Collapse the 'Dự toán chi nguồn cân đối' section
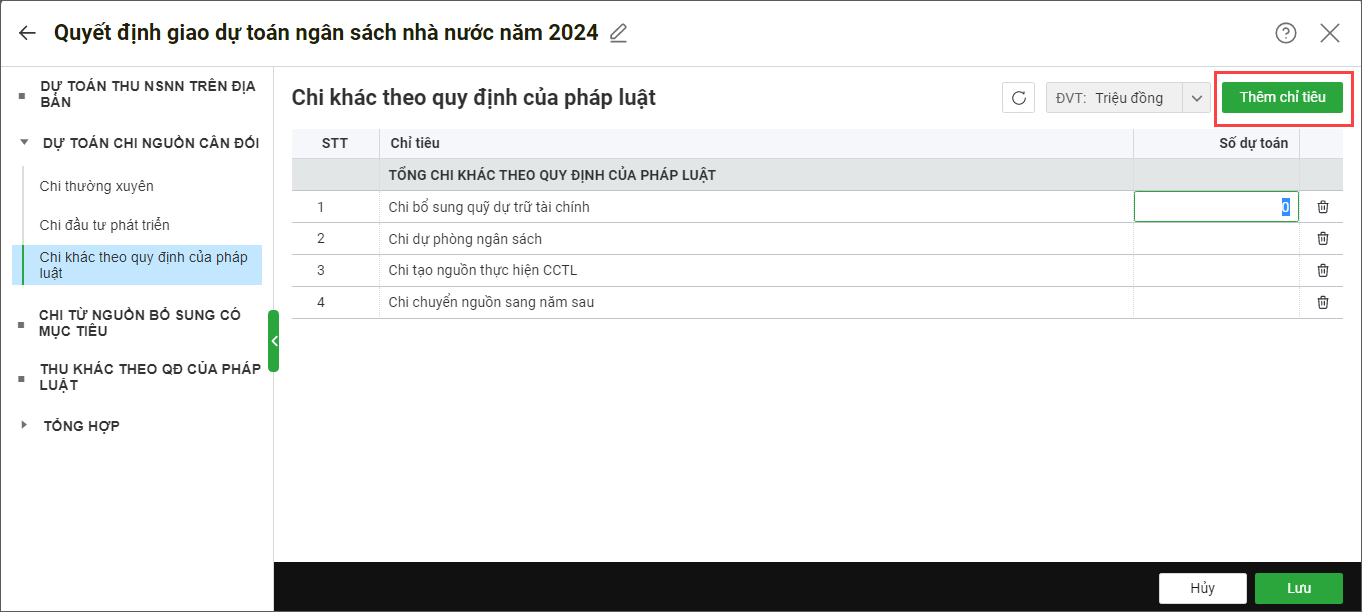This screenshot has height=612, width=1362. pyautogui.click(x=24, y=143)
